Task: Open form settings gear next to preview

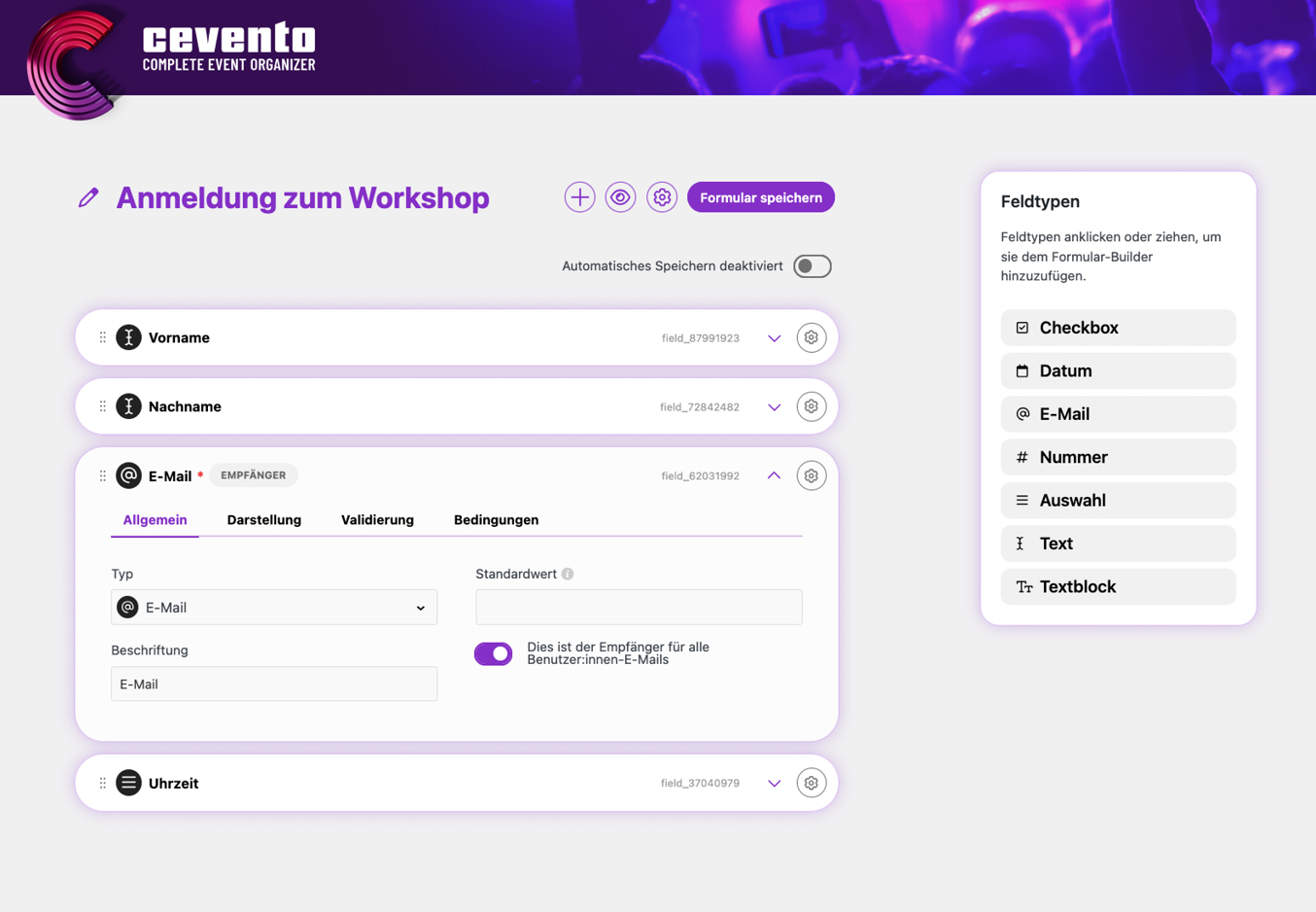Action: coord(662,197)
